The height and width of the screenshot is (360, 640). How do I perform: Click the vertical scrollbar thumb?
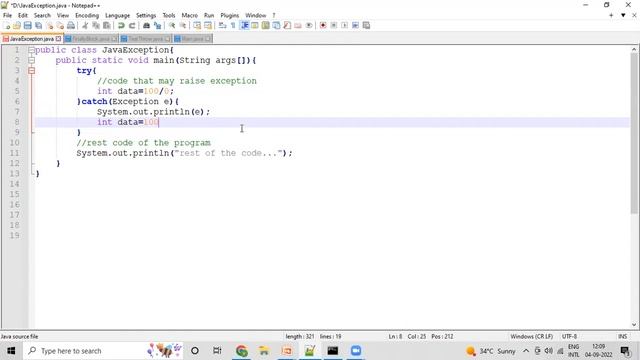634,133
